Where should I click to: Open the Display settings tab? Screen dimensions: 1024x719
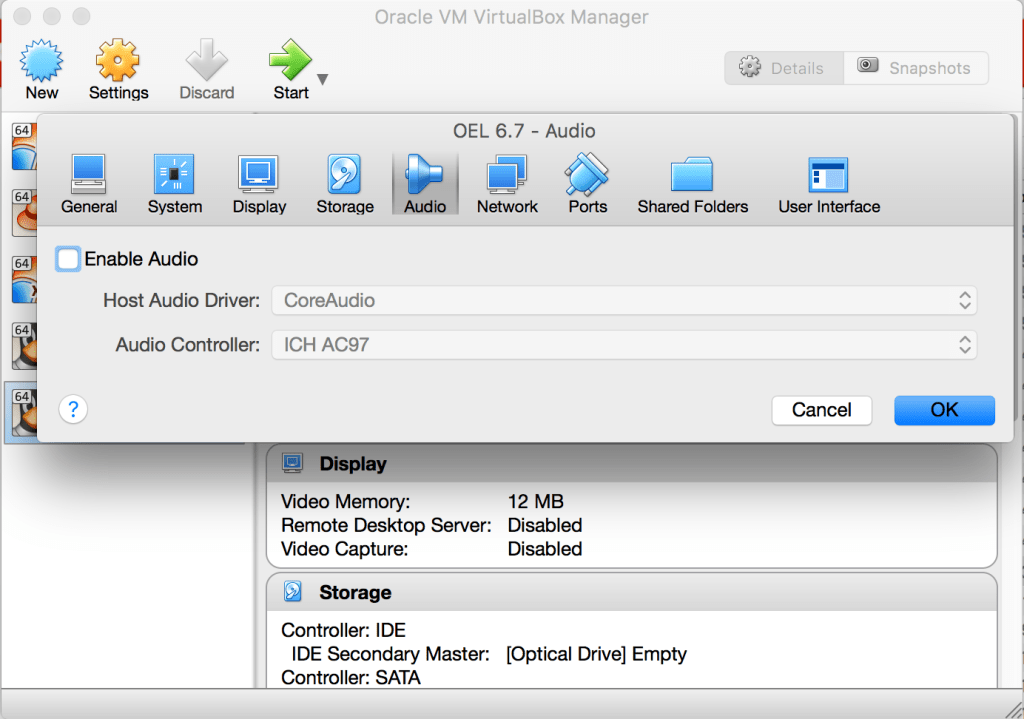click(259, 184)
